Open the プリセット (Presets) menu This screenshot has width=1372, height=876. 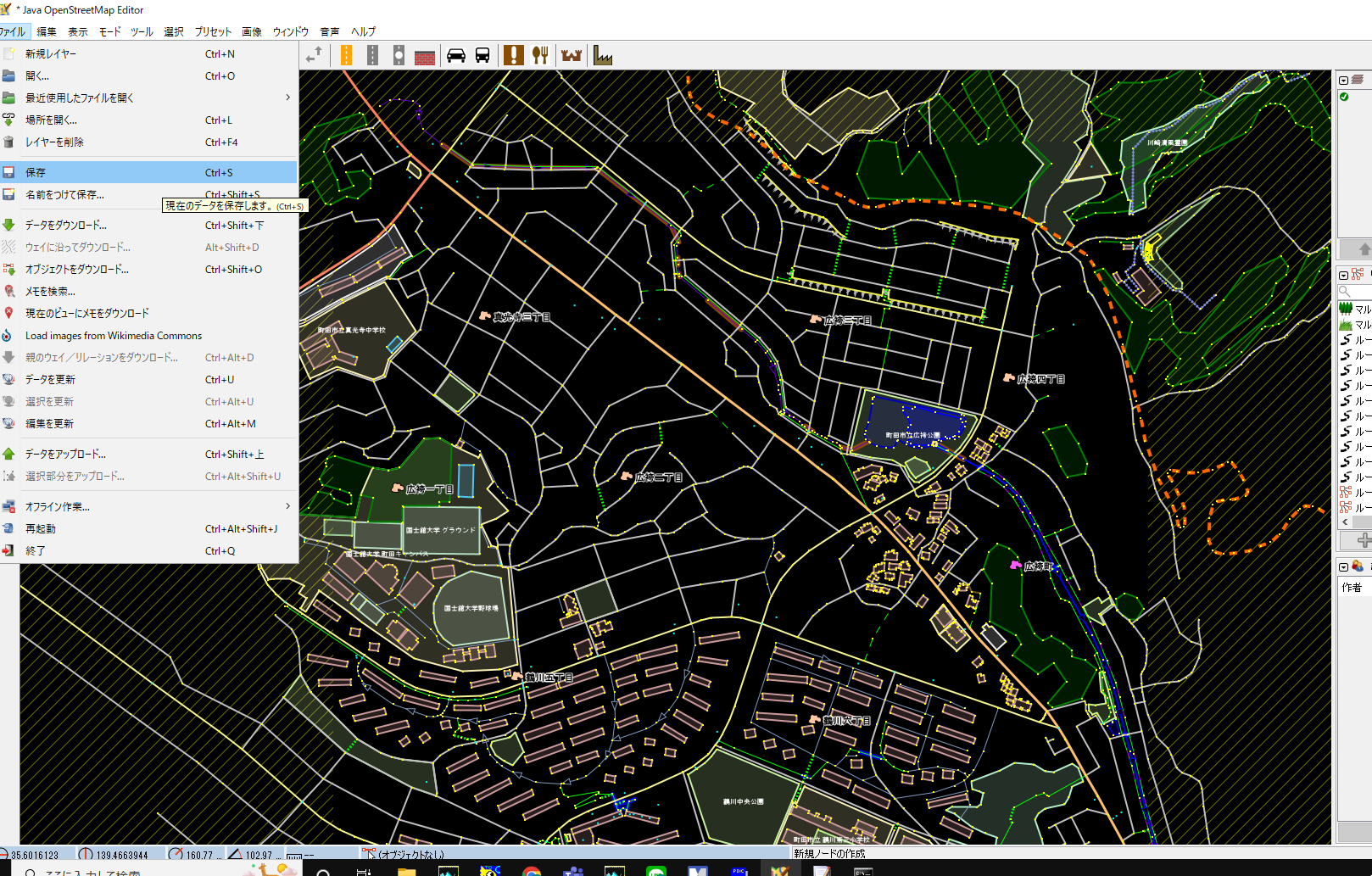(213, 31)
